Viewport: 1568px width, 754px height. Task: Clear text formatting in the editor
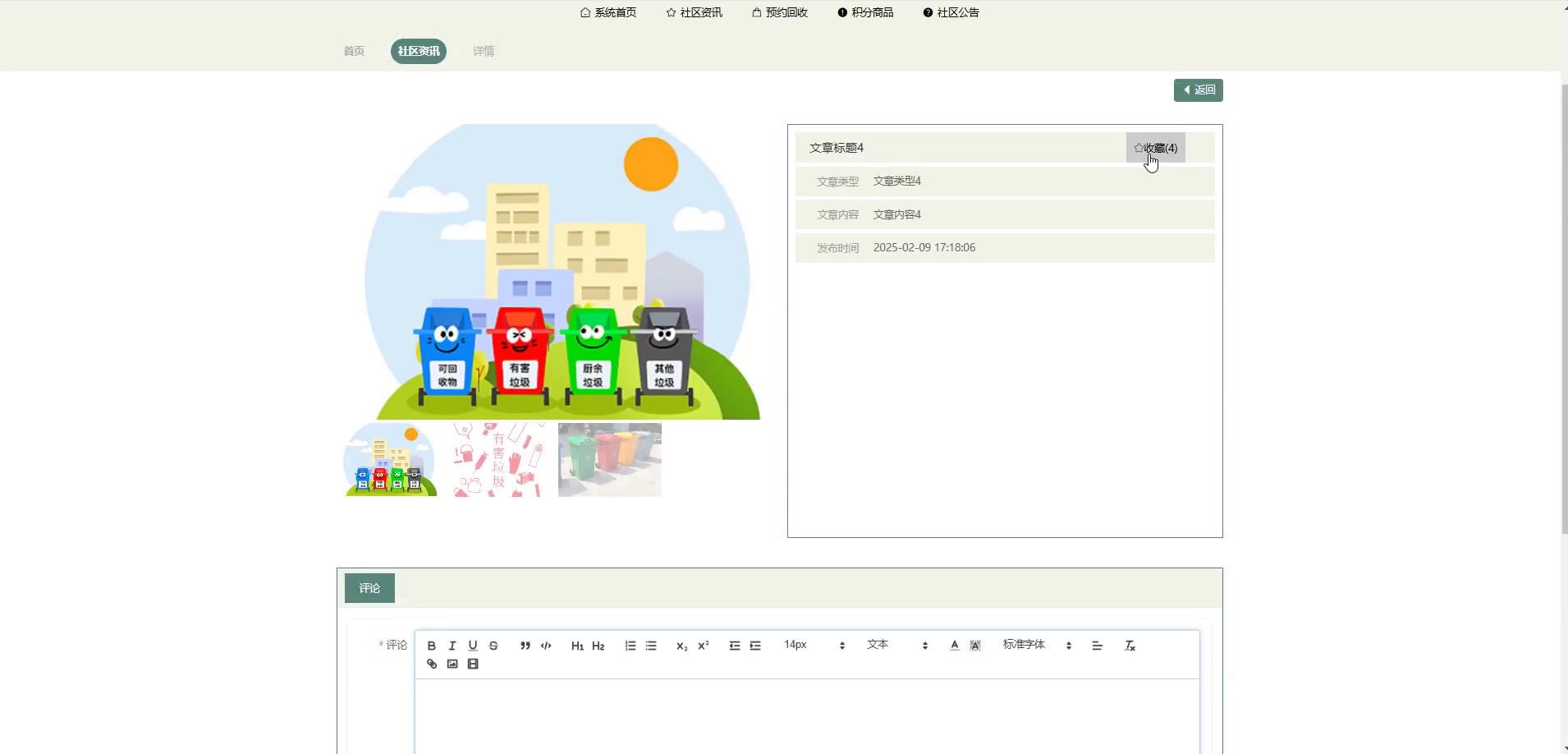pos(1130,646)
